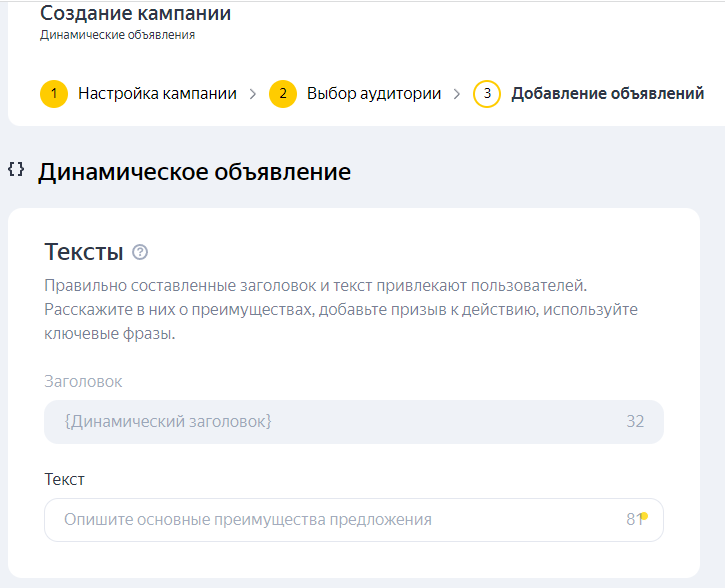Click the Заголовок field label
The width and height of the screenshot is (725, 588).
click(83, 382)
